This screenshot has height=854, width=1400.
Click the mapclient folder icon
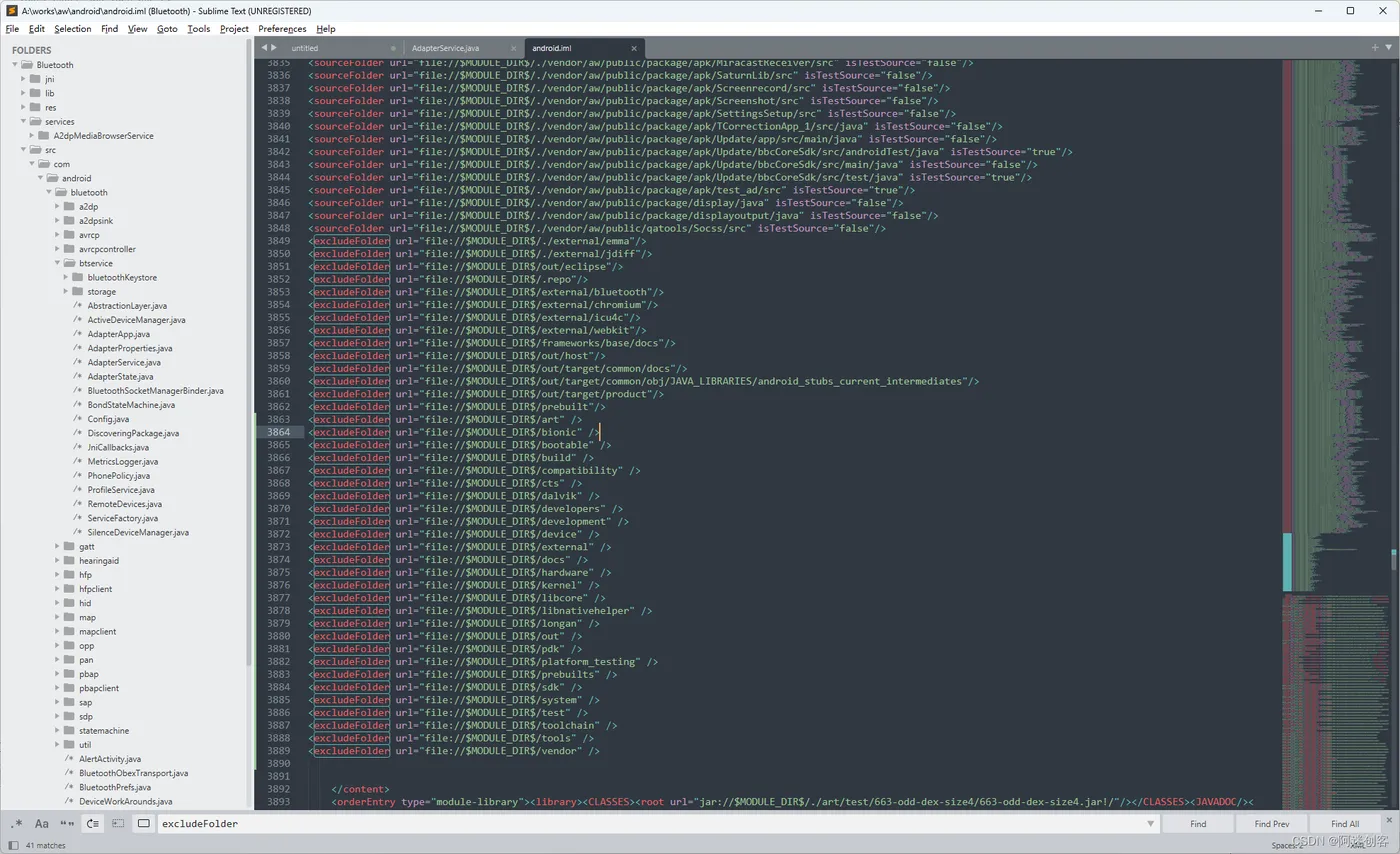[69, 631]
